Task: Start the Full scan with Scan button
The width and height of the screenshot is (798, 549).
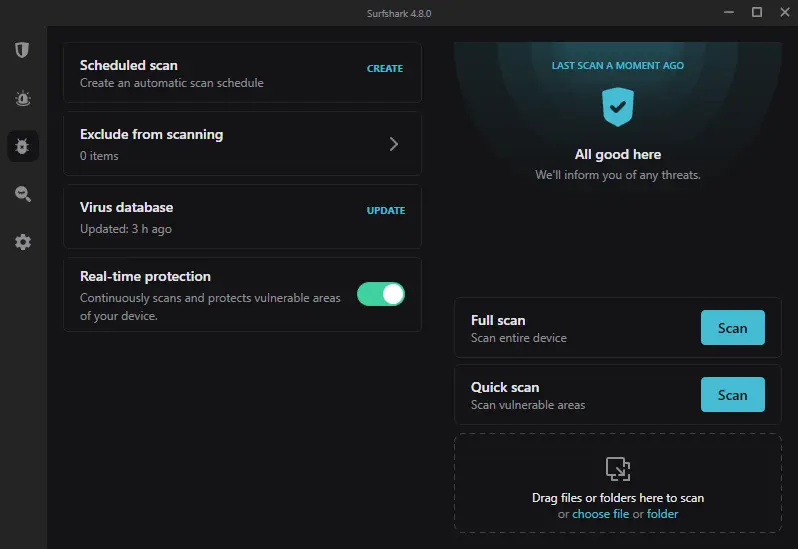Action: coord(732,328)
